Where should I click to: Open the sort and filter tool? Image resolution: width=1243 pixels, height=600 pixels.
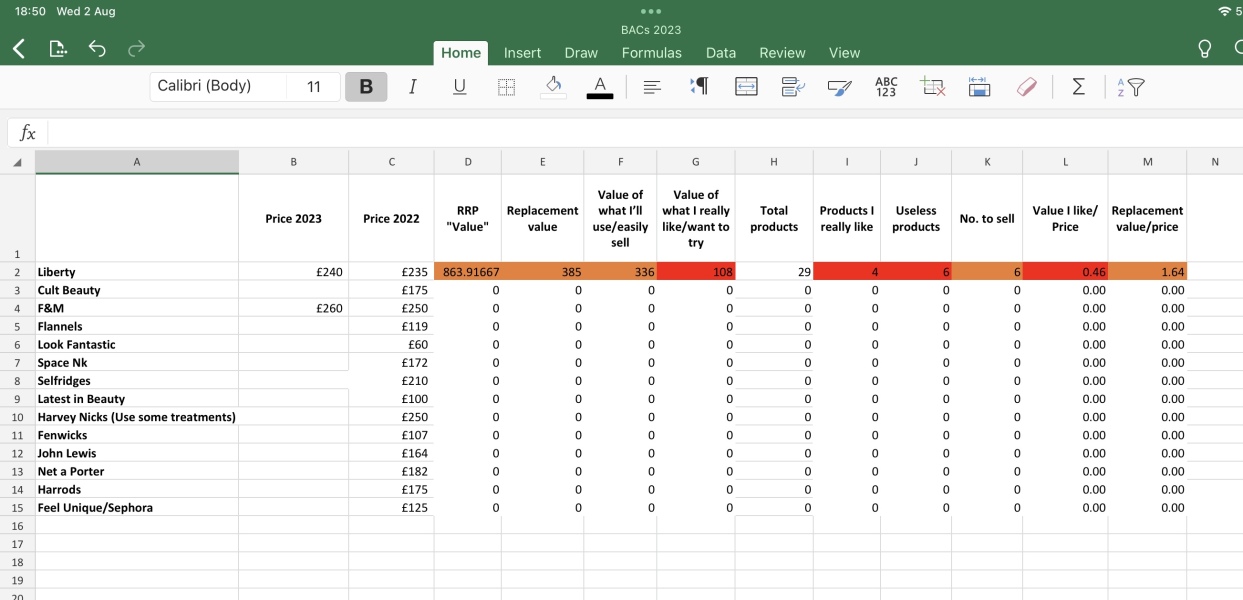(x=1130, y=87)
